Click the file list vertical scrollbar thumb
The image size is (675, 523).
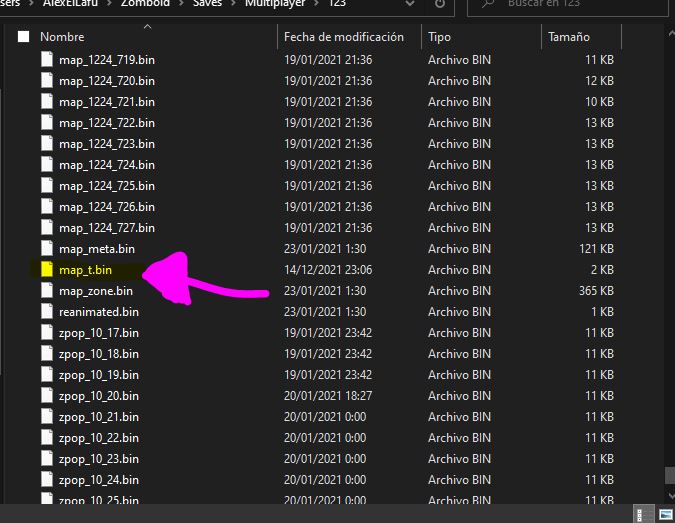pyautogui.click(x=670, y=476)
